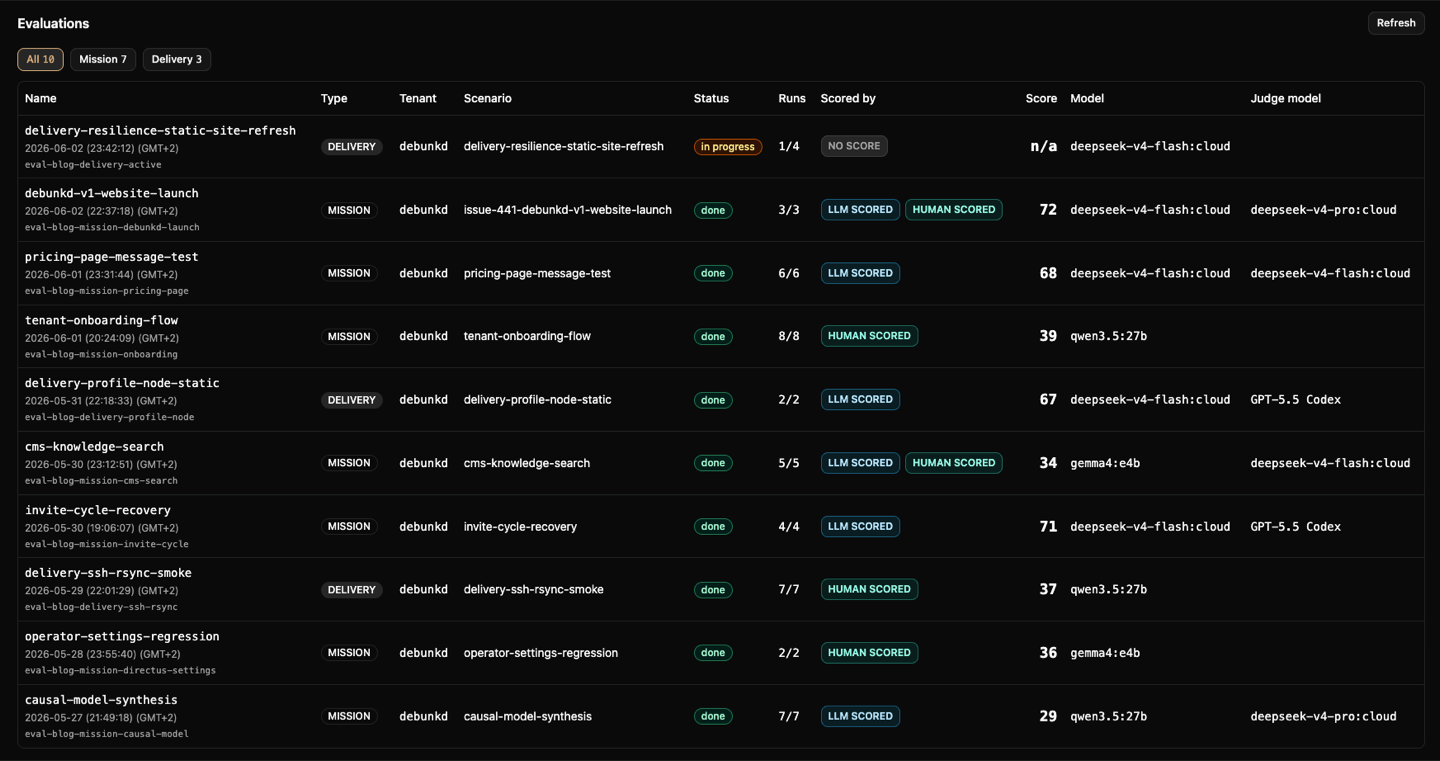Click done status in invite-cycle-recovery row
This screenshot has height=761, width=1440.
[713, 527]
